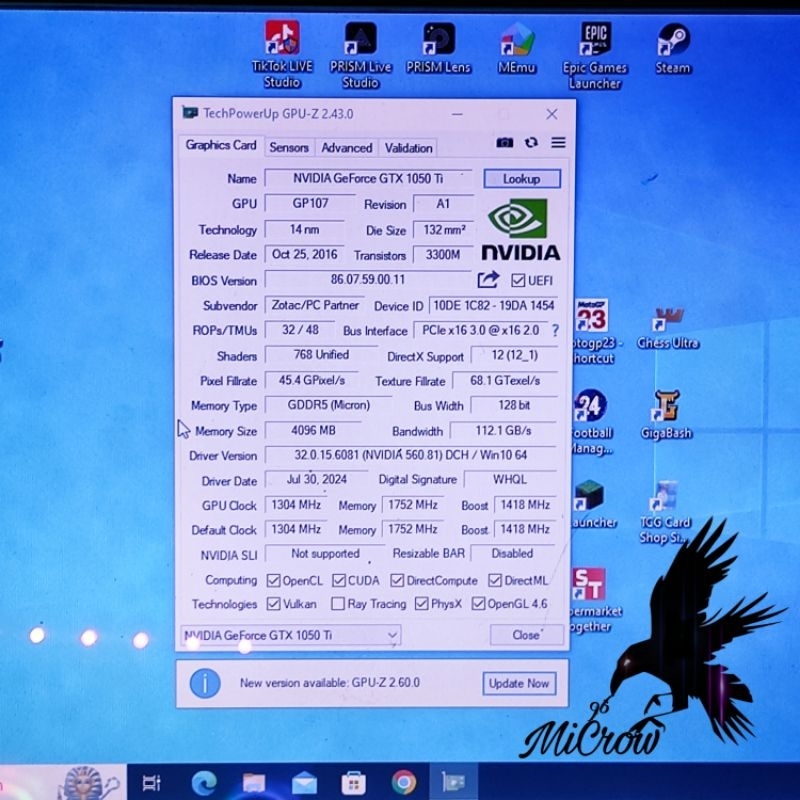Click Digital Signature WHQL value
Image resolution: width=800 pixels, height=800 pixels.
click(x=510, y=480)
